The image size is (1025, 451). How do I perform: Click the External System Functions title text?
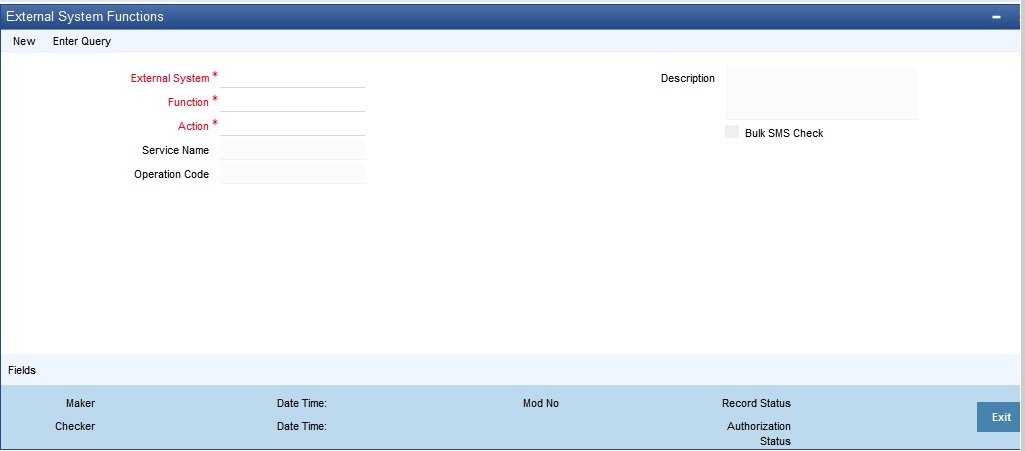[x=85, y=16]
